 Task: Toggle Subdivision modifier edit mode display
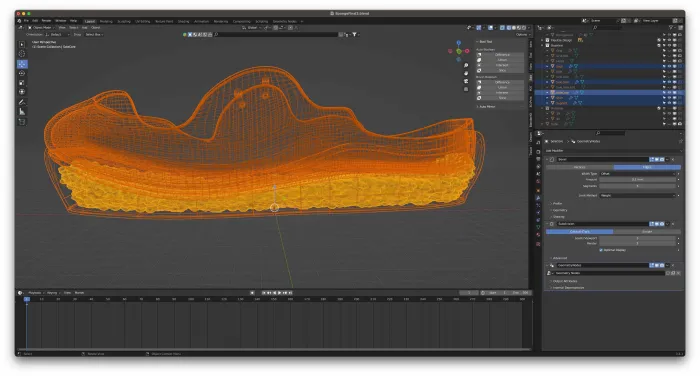pyautogui.click(x=652, y=224)
